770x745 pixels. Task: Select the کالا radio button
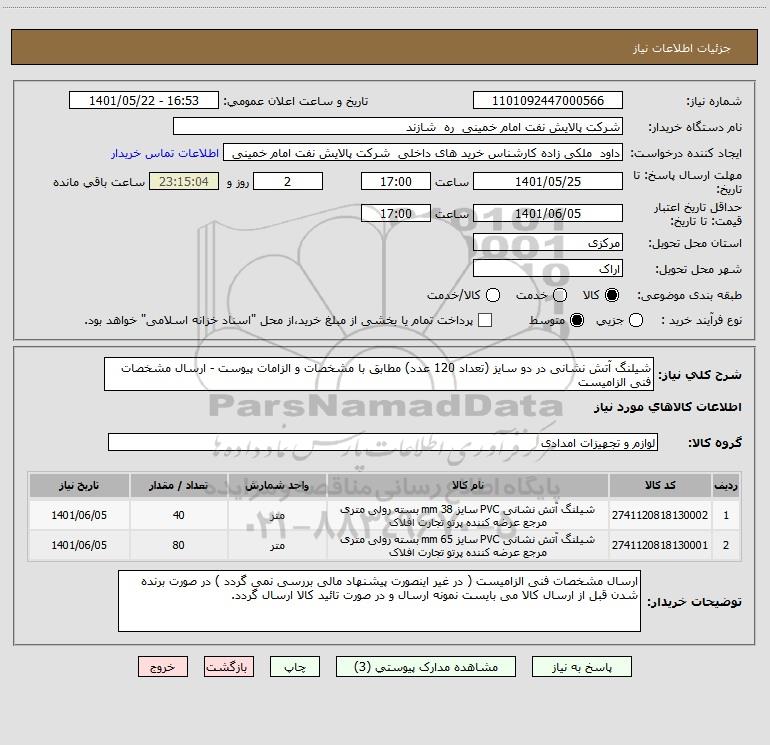tap(612, 295)
